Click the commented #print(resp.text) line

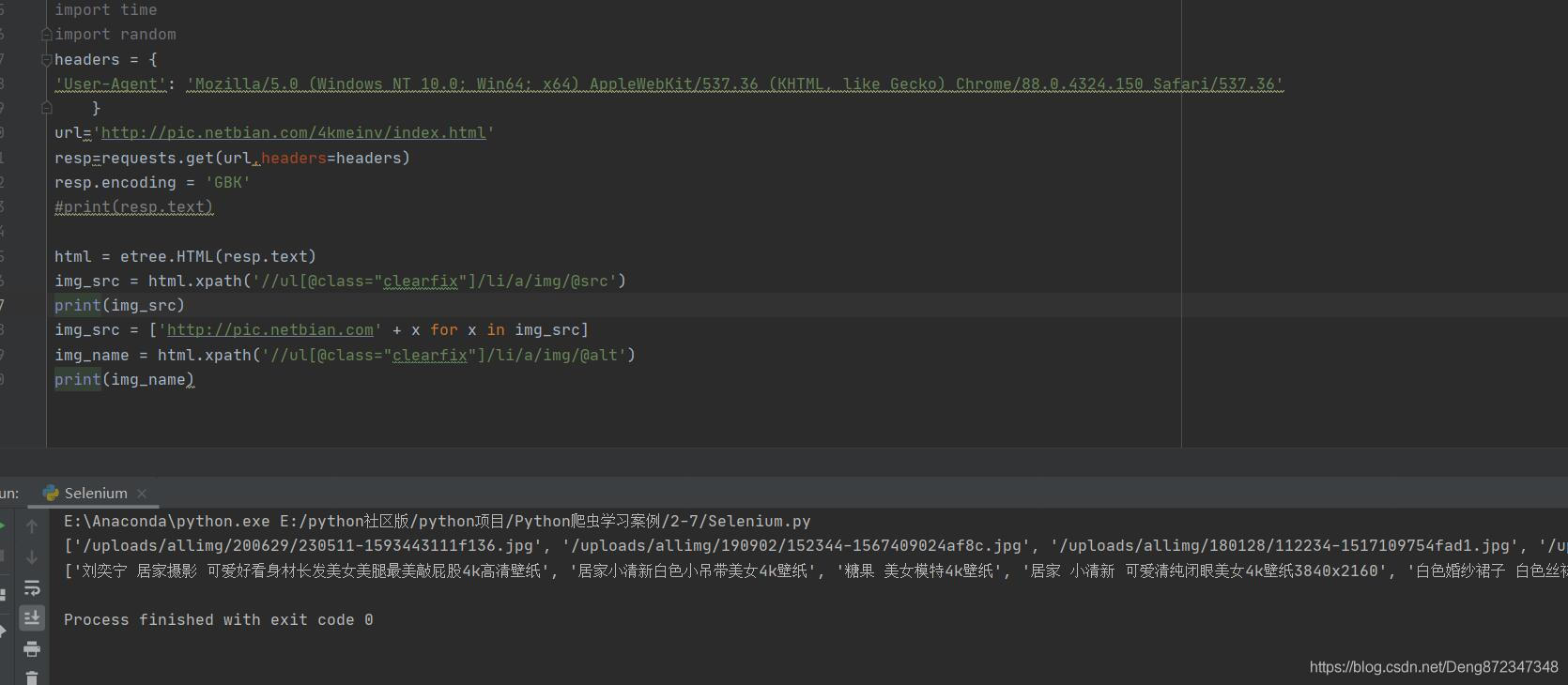click(134, 207)
